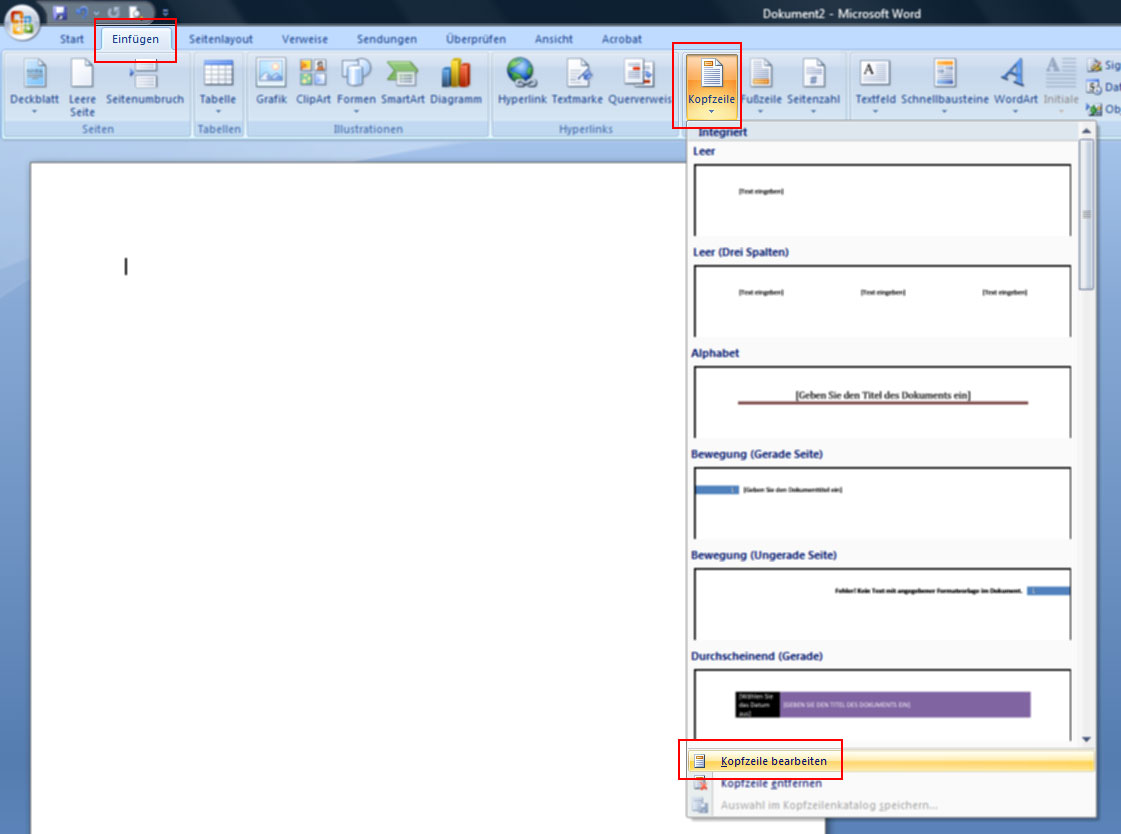Open the Acrobat tab
The width and height of the screenshot is (1121, 834).
(x=621, y=39)
